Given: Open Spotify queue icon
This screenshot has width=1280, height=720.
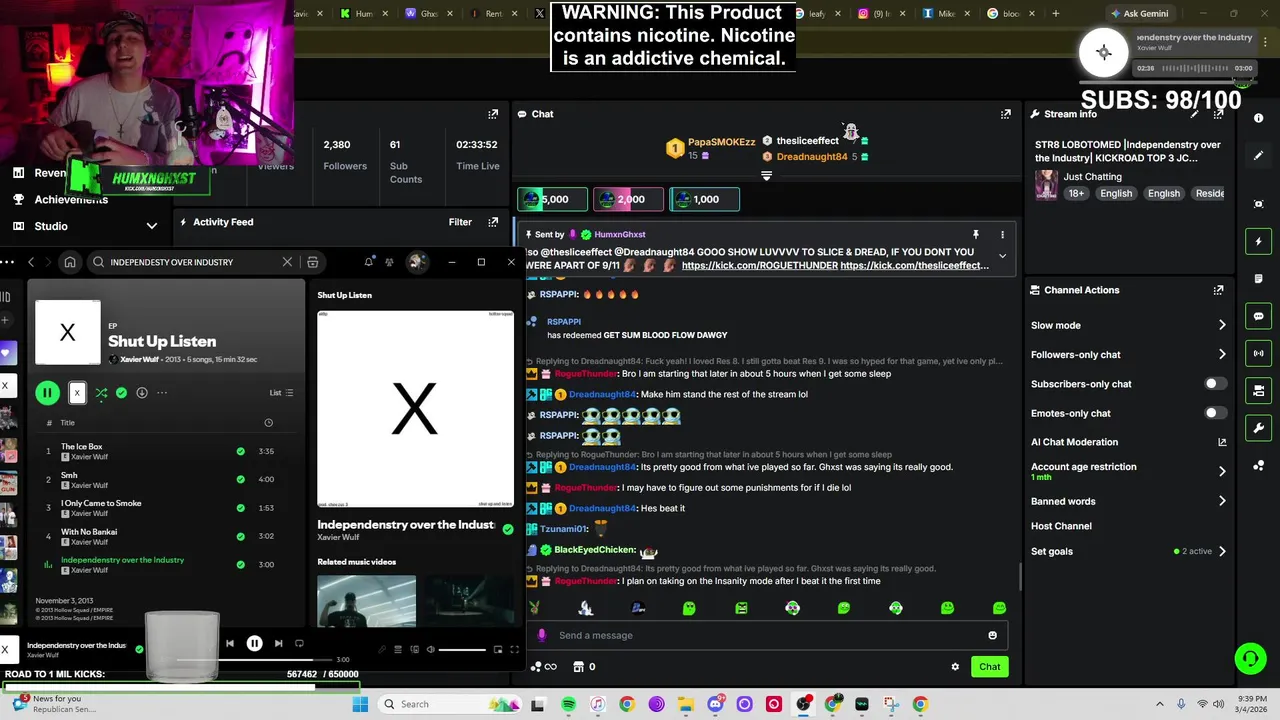Looking at the screenshot, I should (x=398, y=650).
